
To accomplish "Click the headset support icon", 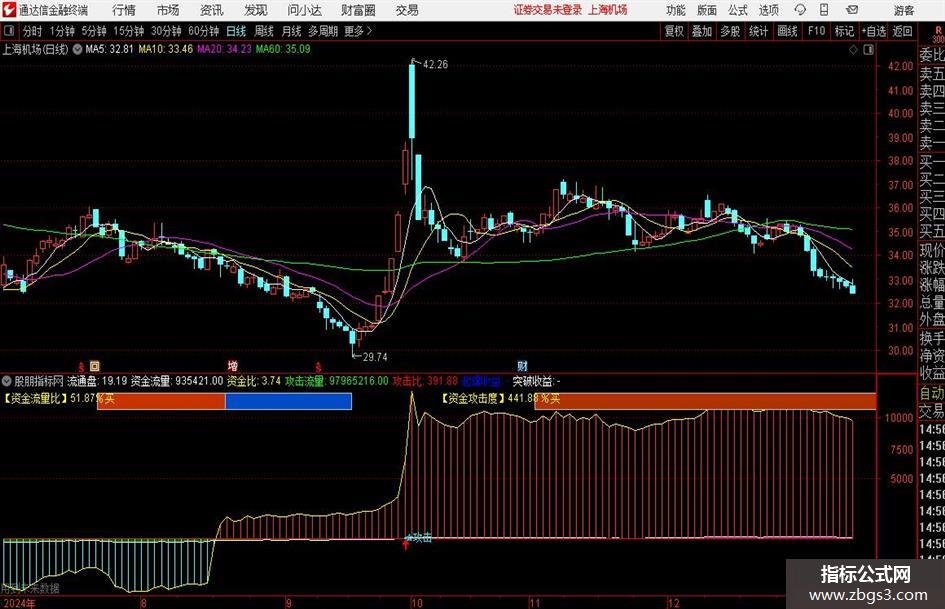I will (x=800, y=10).
